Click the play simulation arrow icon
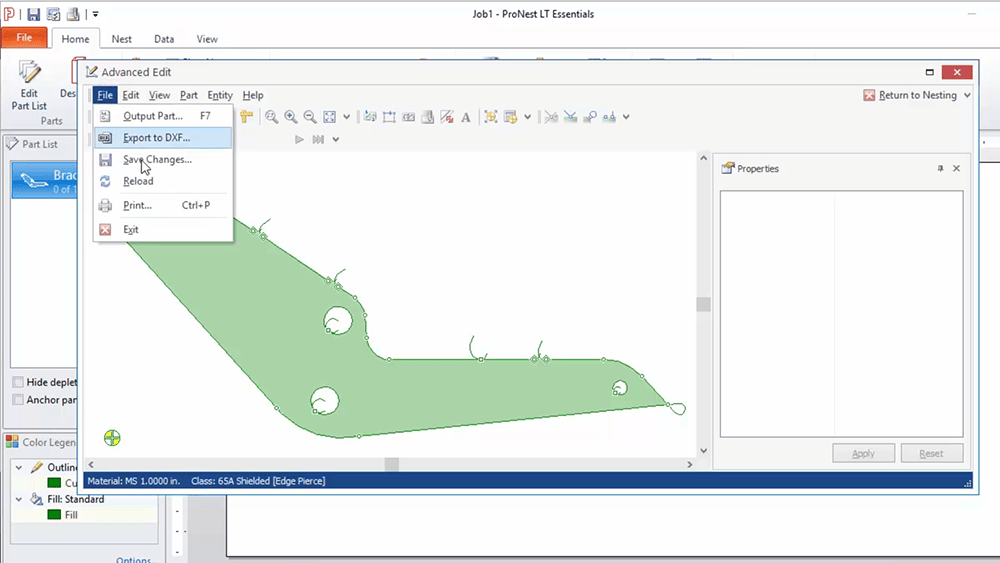The image size is (1000, 563). (x=299, y=139)
